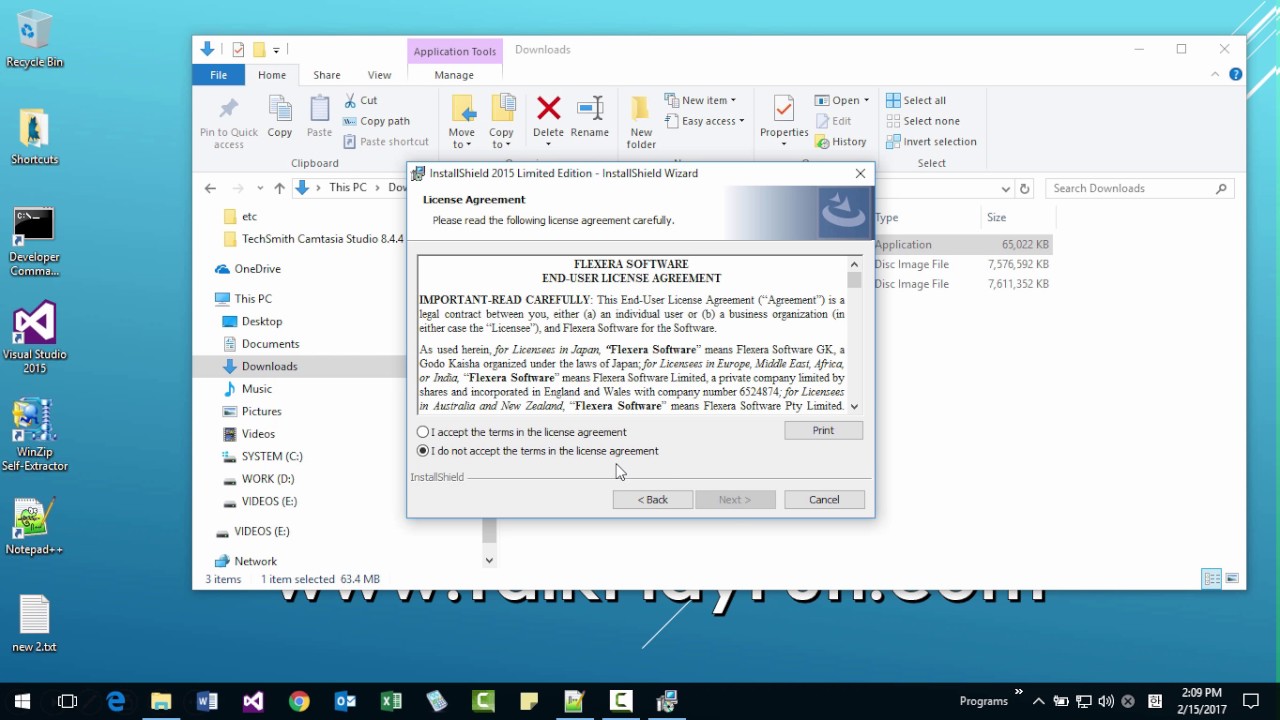Image resolution: width=1280 pixels, height=720 pixels.
Task: Open Recycle Bin on desktop
Action: (34, 40)
